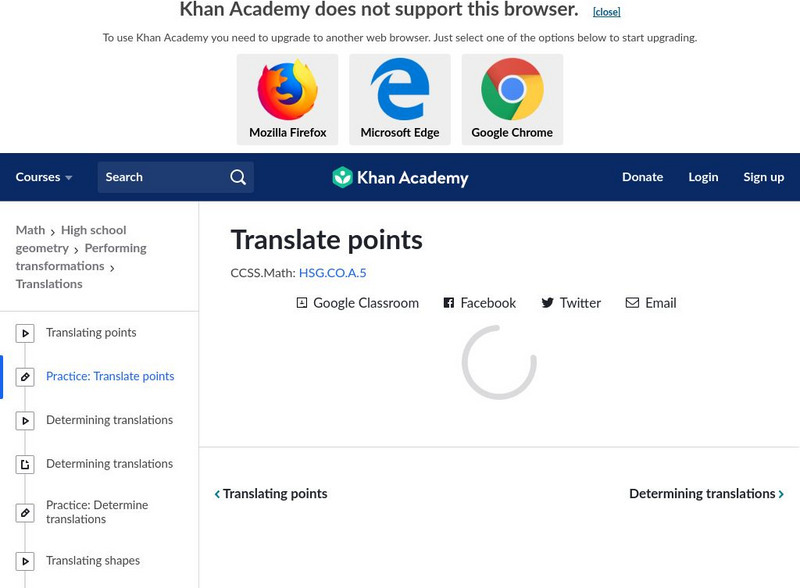Share lesson on Facebook
Viewport: 800px width, 588px height.
(479, 303)
